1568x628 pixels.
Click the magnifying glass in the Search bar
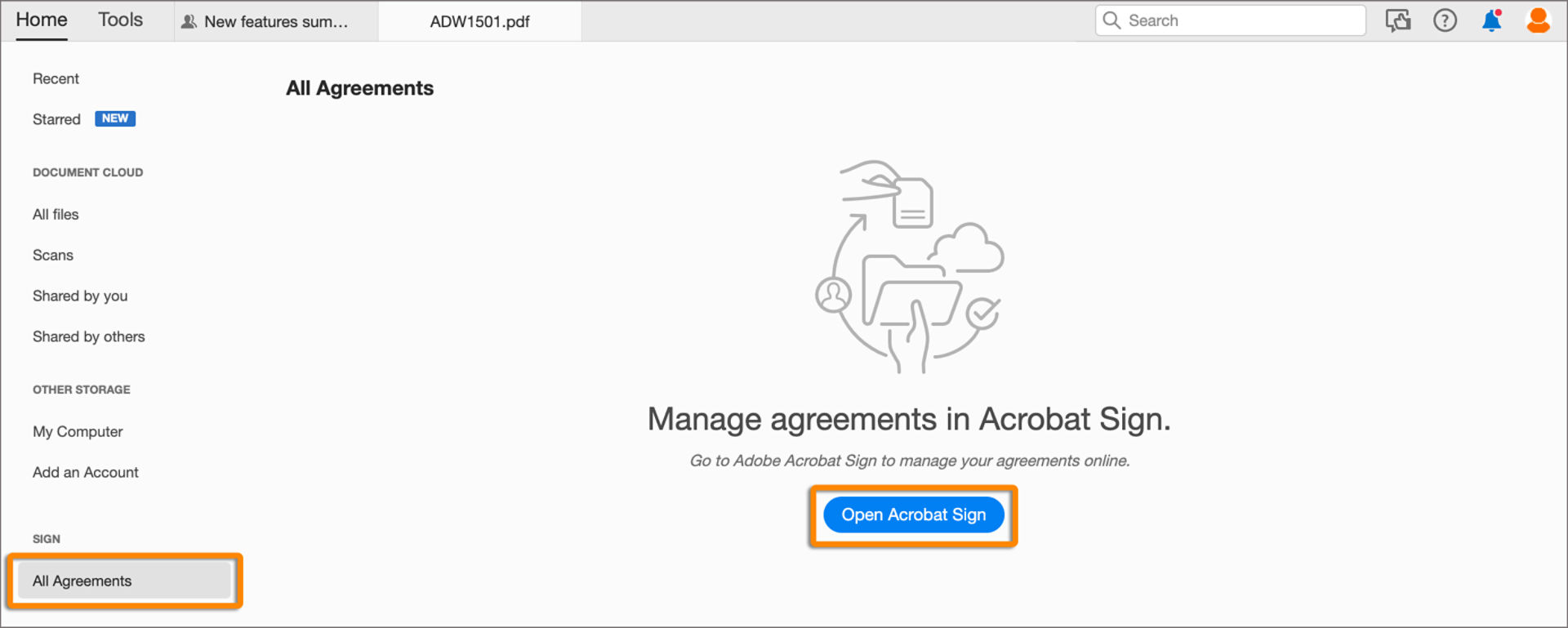tap(1111, 20)
